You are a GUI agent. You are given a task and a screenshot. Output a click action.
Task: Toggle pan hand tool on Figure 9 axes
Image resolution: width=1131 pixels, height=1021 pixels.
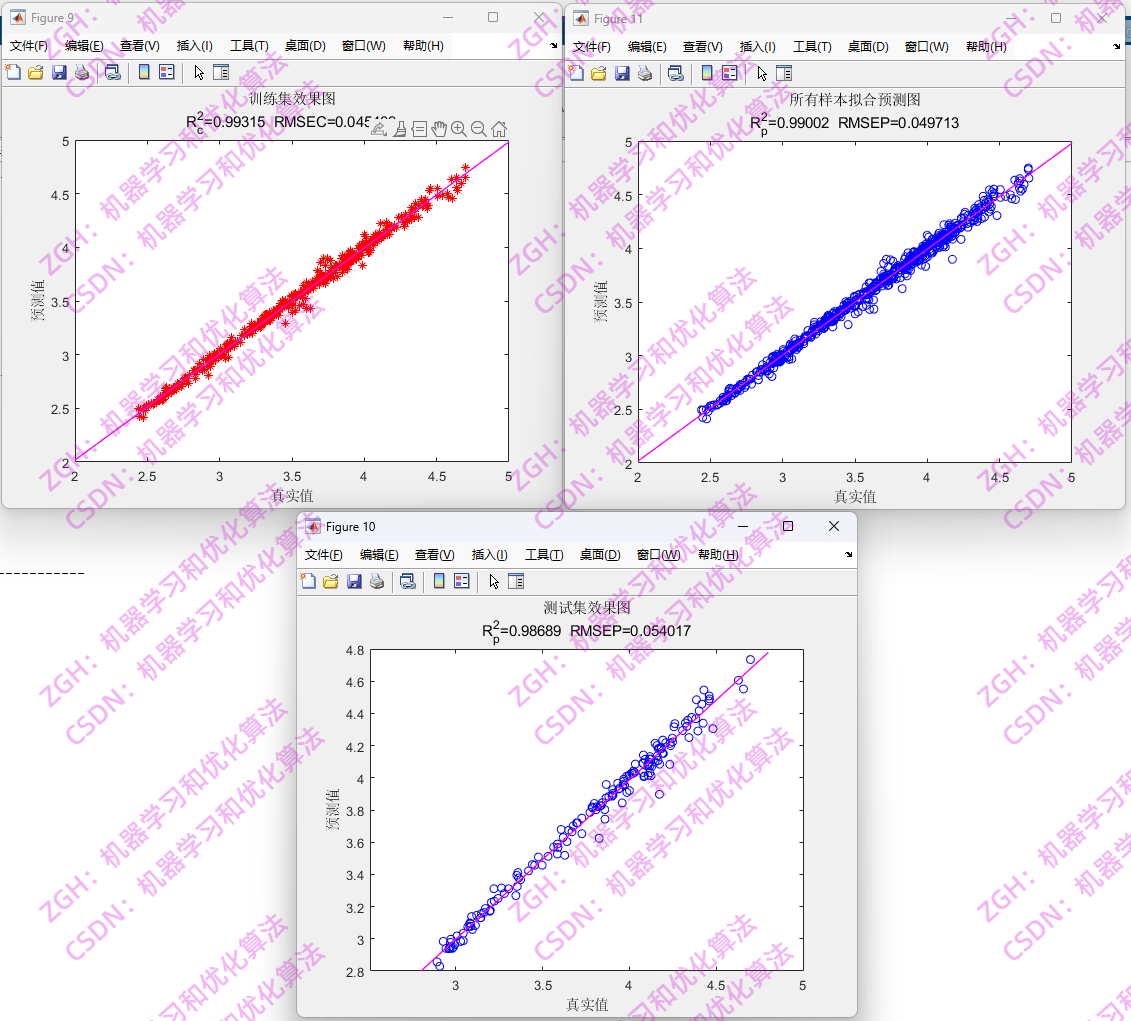pos(439,128)
